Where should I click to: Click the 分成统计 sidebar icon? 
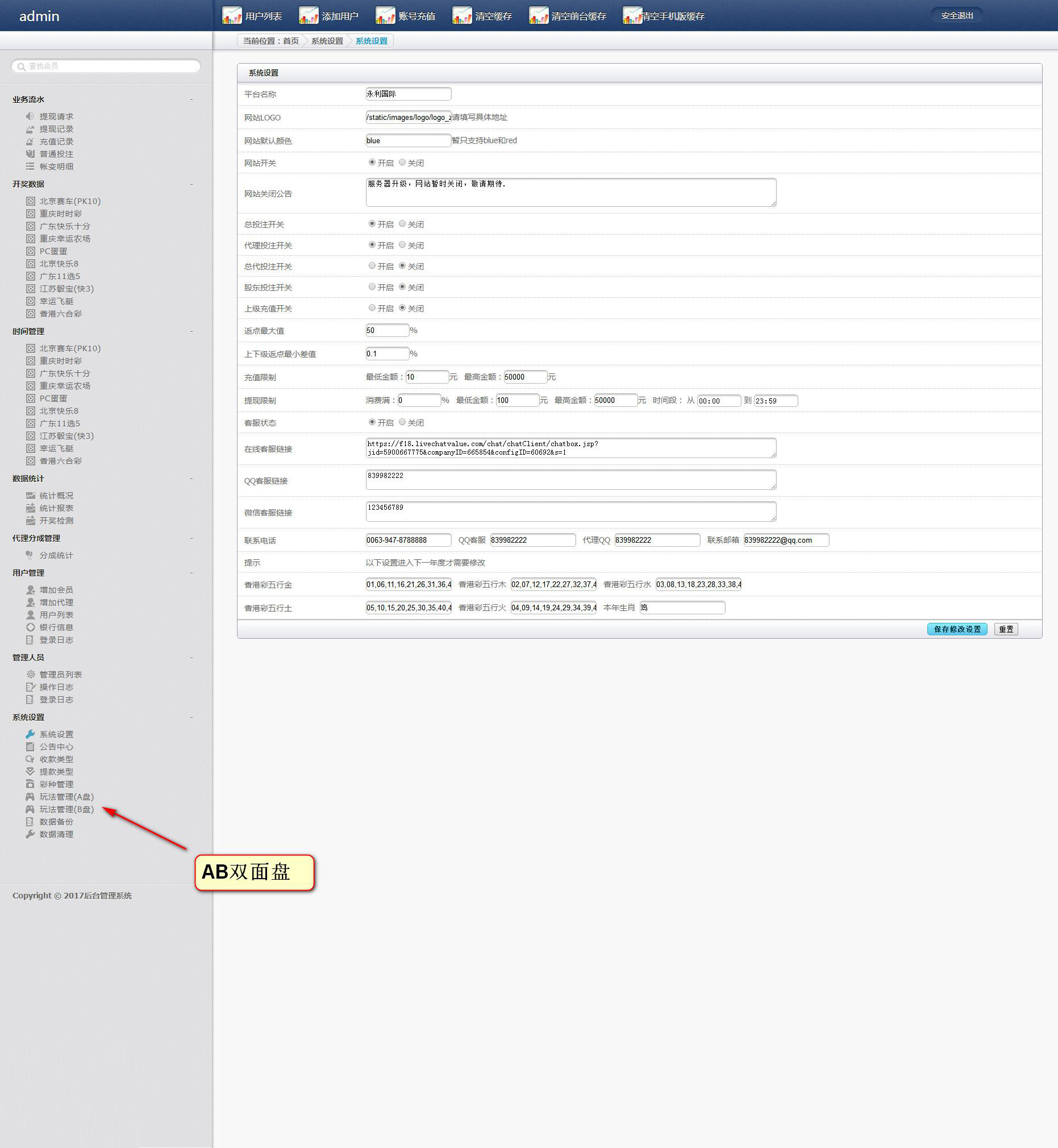click(x=29, y=555)
